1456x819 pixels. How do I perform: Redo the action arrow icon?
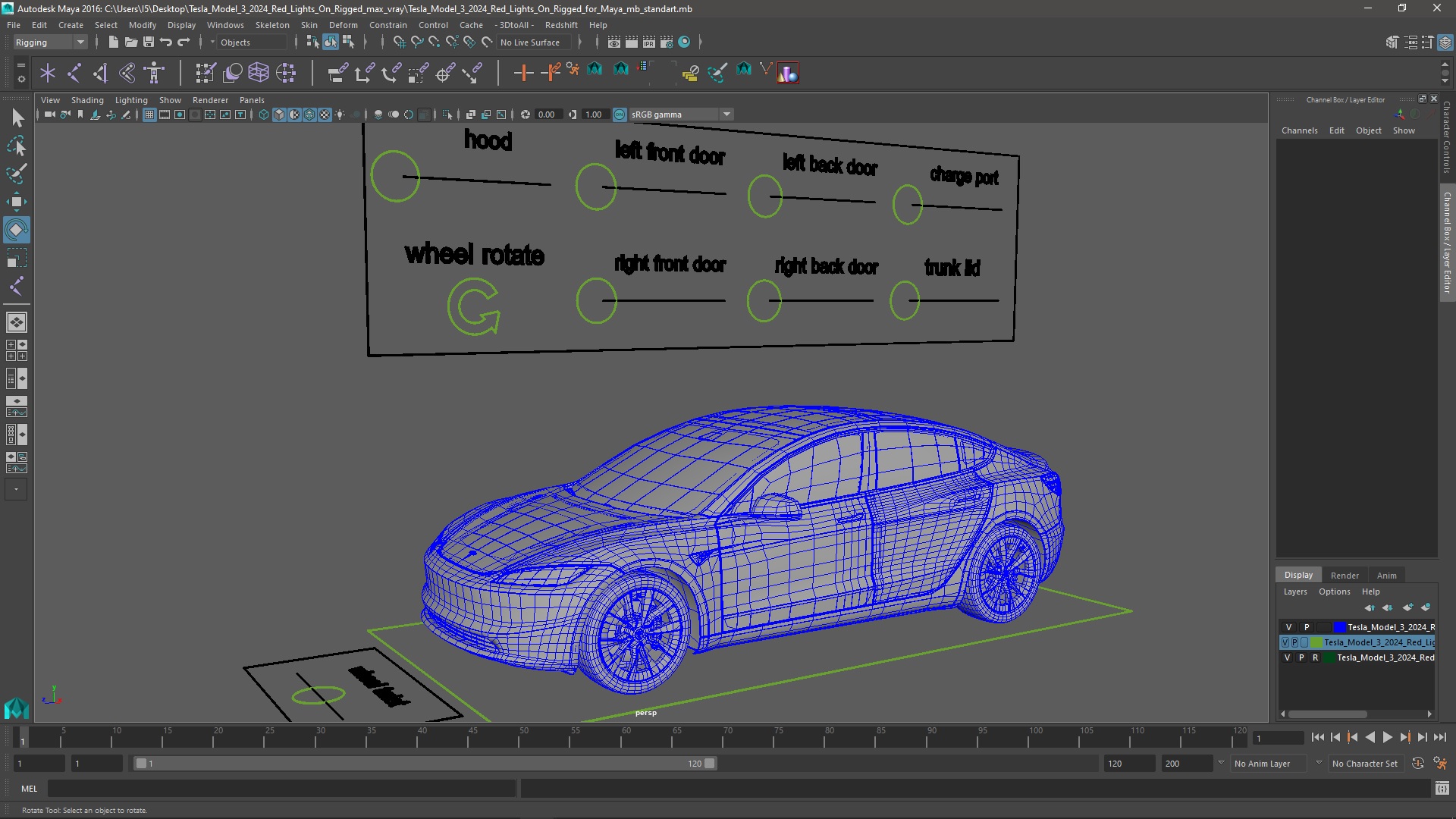(184, 42)
